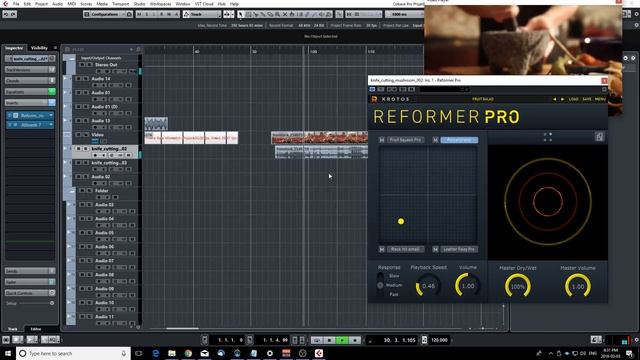The height and width of the screenshot is (360, 640).
Task: Toggle the green Equalizers bypass indicator
Action: coord(52,92)
